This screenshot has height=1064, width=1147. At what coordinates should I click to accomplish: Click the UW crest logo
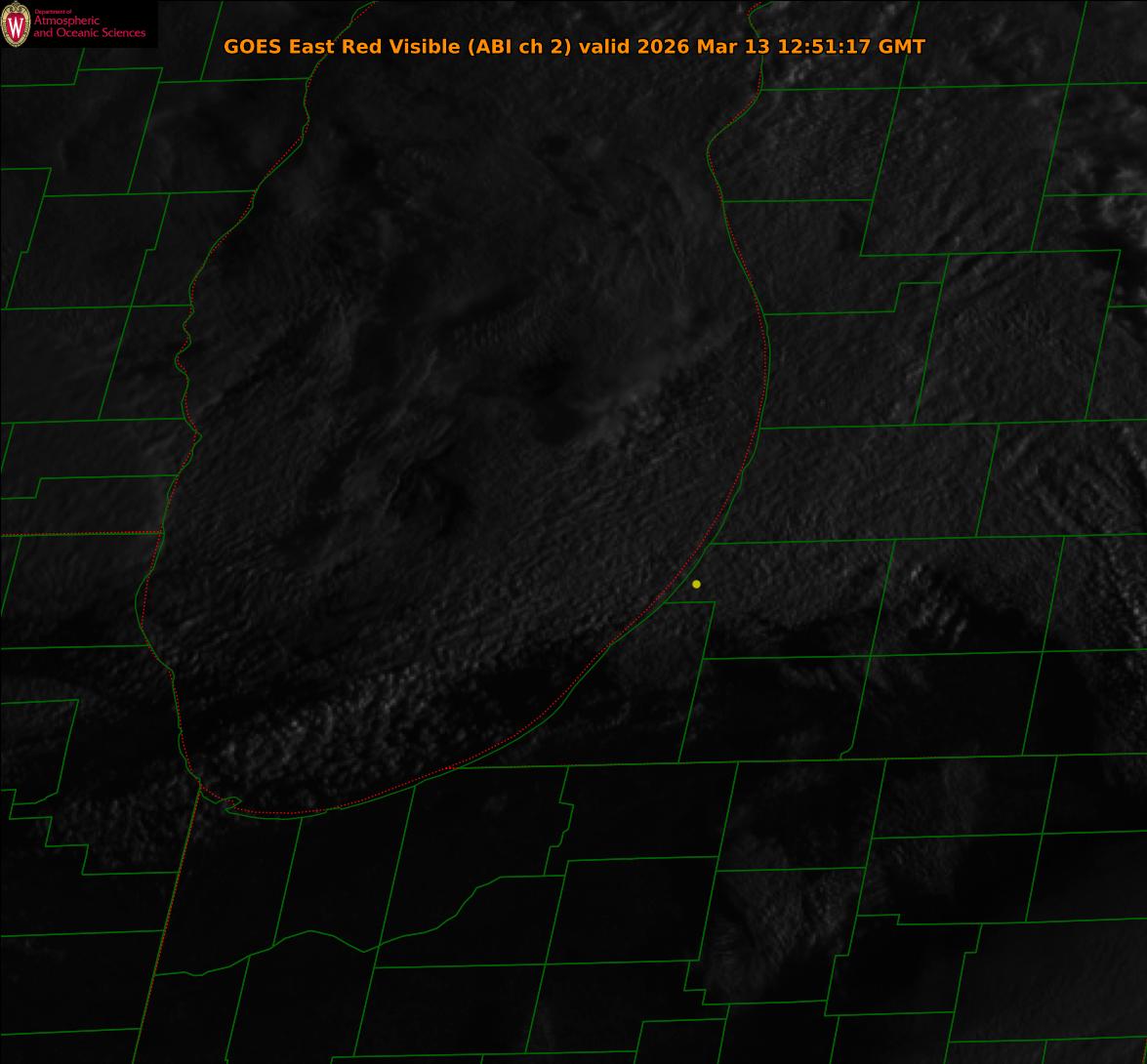[x=16, y=25]
